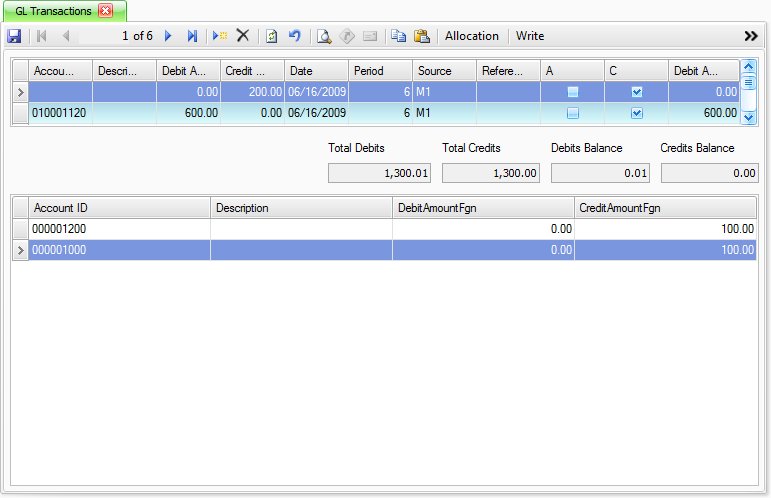Viewport: 771px width, 498px height.
Task: Toggle column A checkbox in first row
Action: coord(573,92)
